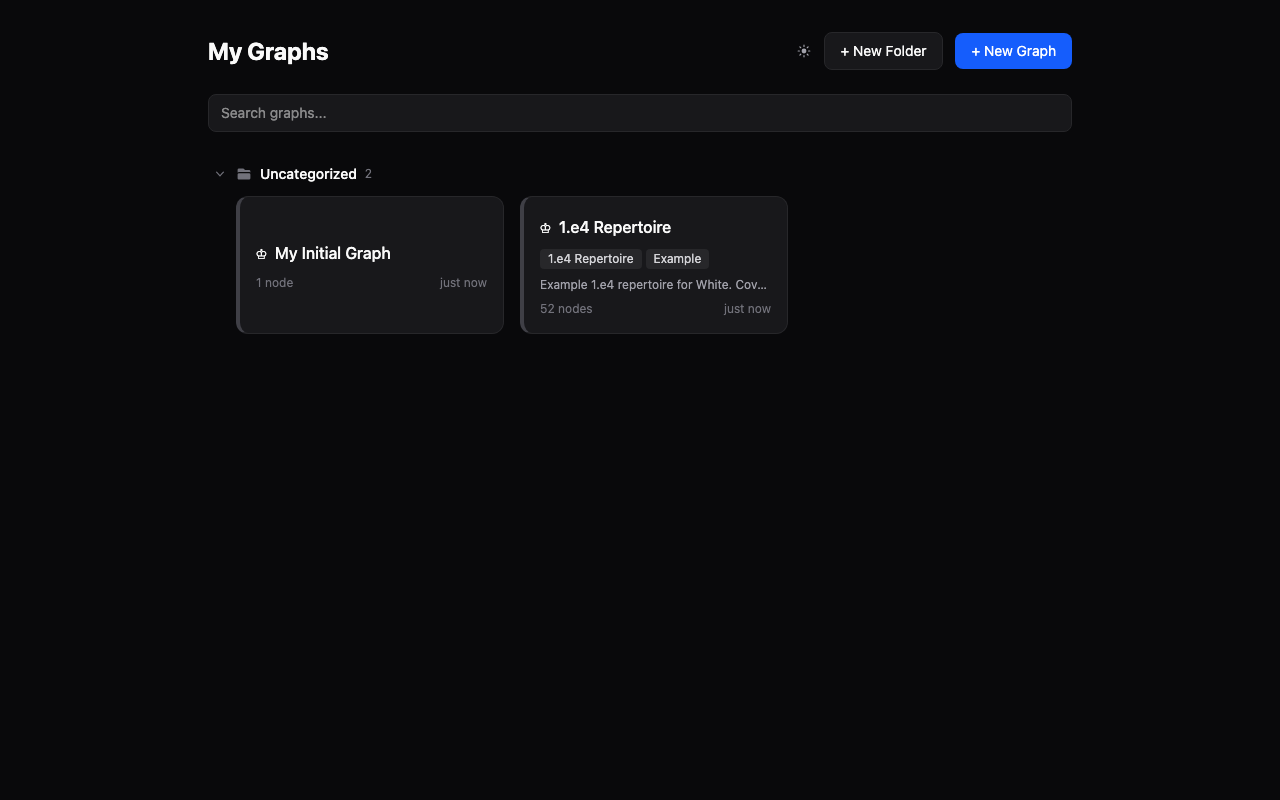Click the repertoire description text
1280x800 pixels.
click(x=653, y=284)
